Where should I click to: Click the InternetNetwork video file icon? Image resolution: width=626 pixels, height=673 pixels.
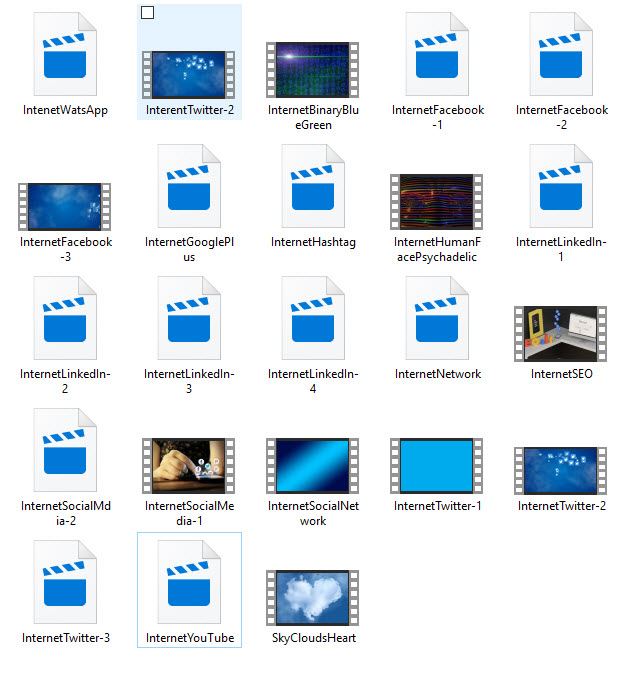[437, 319]
